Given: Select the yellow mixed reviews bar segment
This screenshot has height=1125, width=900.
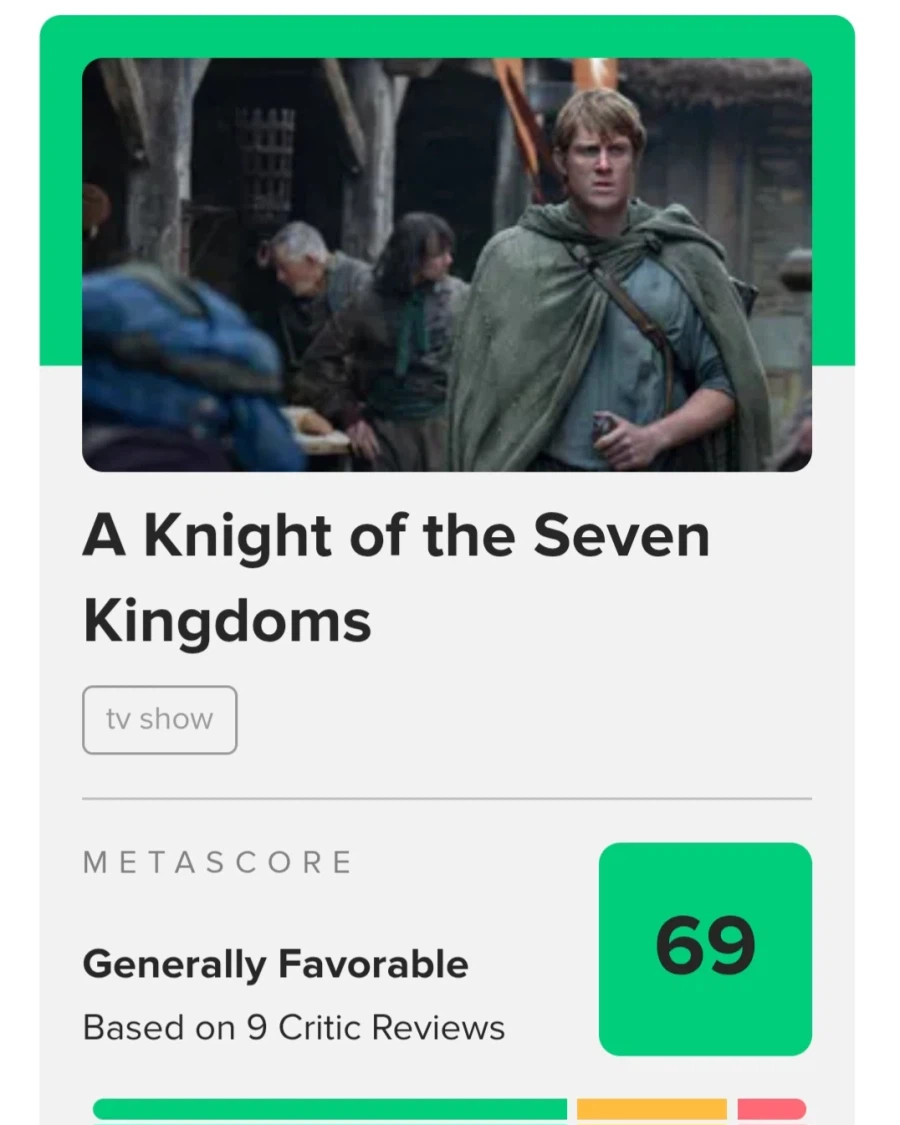Looking at the screenshot, I should (x=651, y=1109).
